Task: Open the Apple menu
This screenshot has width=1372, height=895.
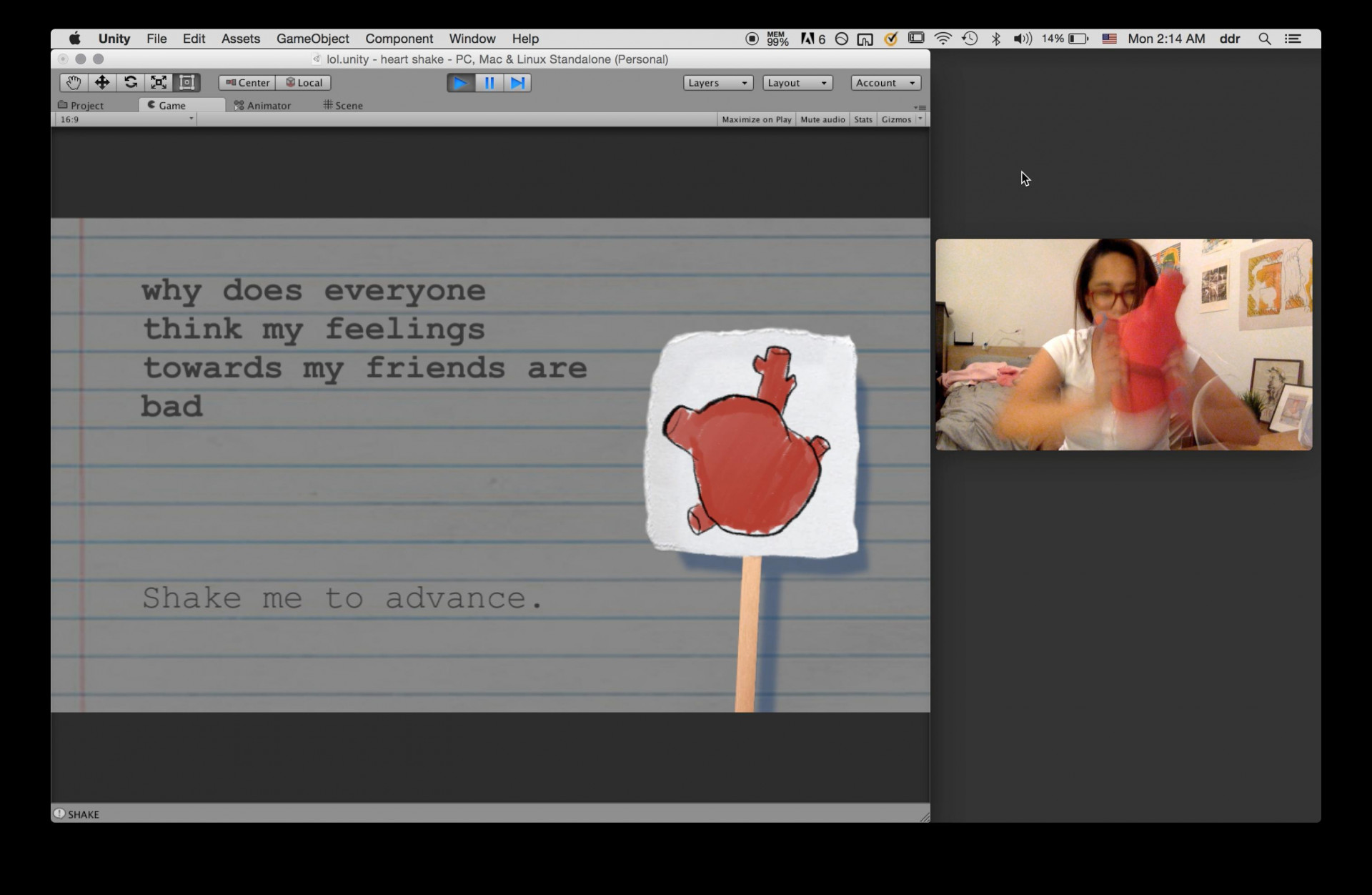Action: point(74,39)
